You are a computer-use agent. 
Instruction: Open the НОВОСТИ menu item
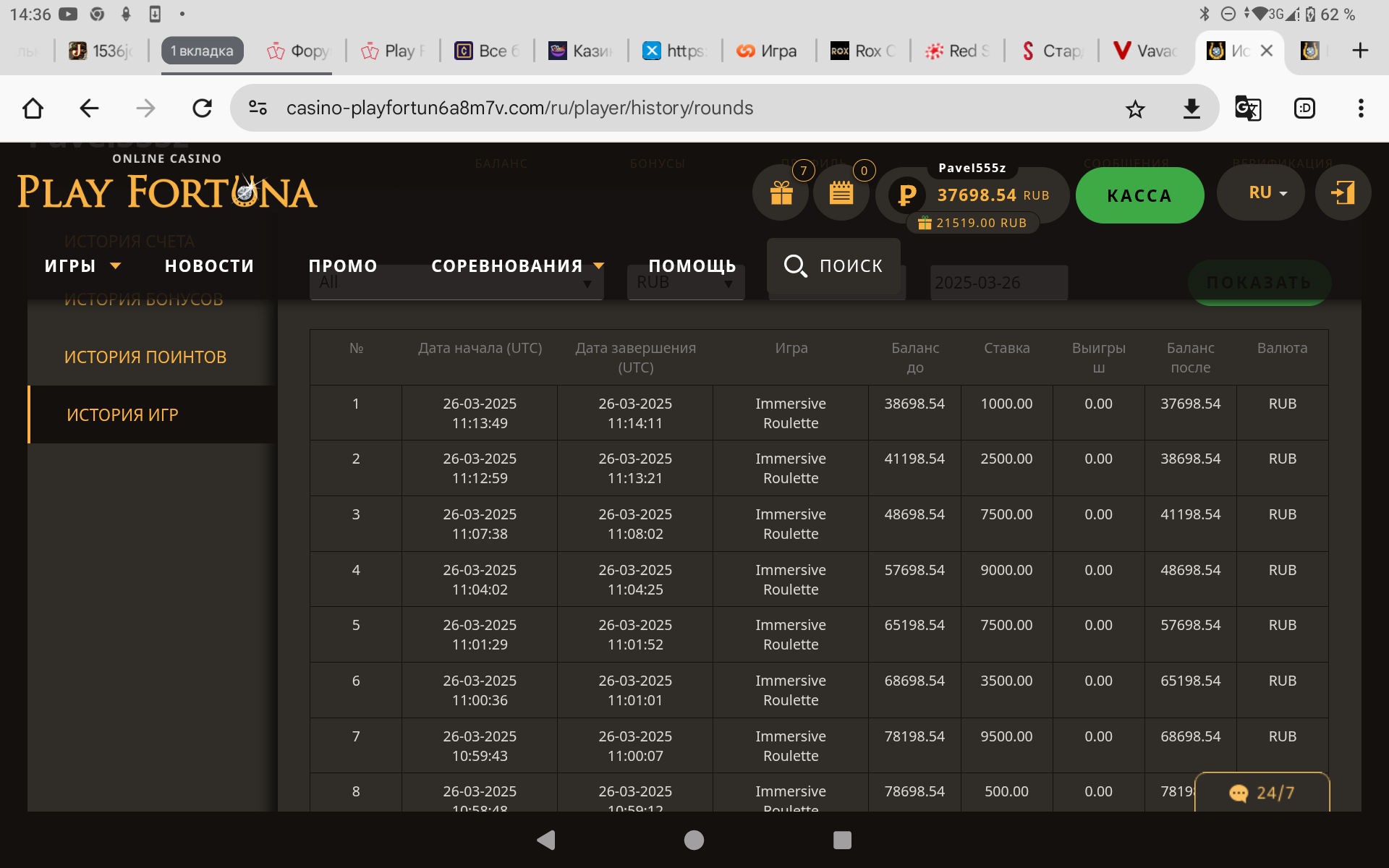coord(209,266)
